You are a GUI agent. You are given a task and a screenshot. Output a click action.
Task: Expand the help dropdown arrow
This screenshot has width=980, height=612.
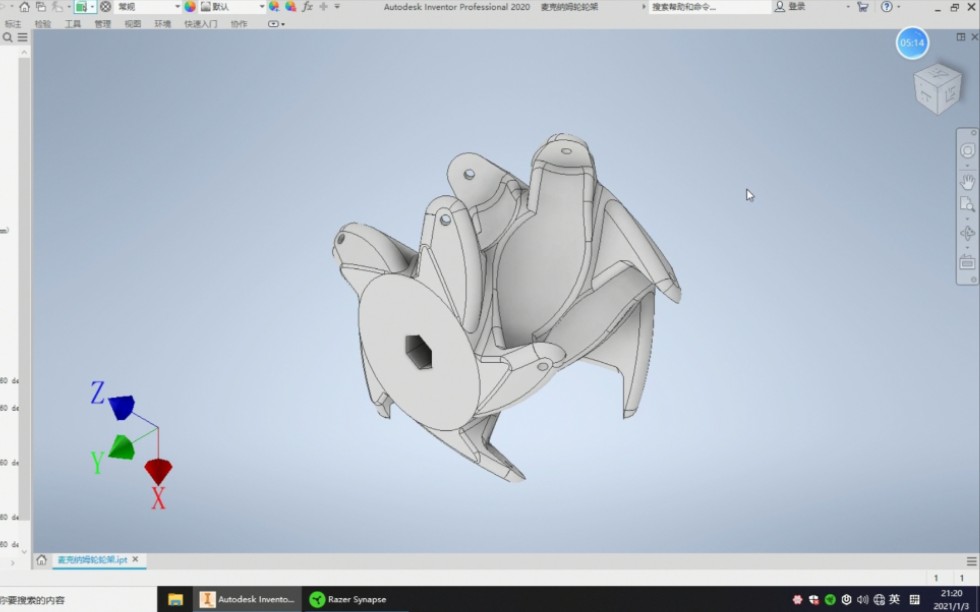[899, 7]
